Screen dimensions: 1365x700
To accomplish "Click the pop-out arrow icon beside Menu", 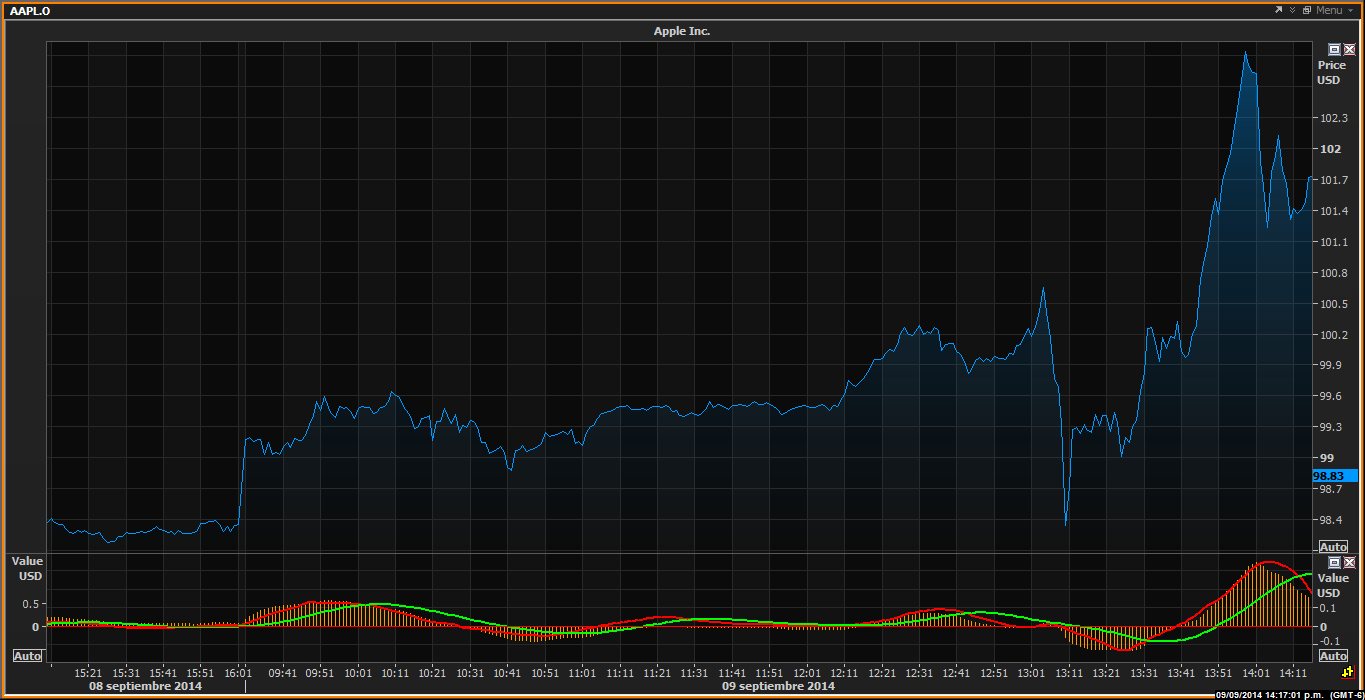I will (x=1278, y=10).
